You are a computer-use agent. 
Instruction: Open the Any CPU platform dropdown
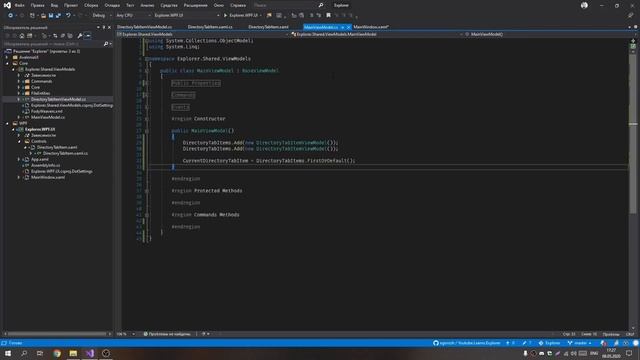click(x=133, y=16)
